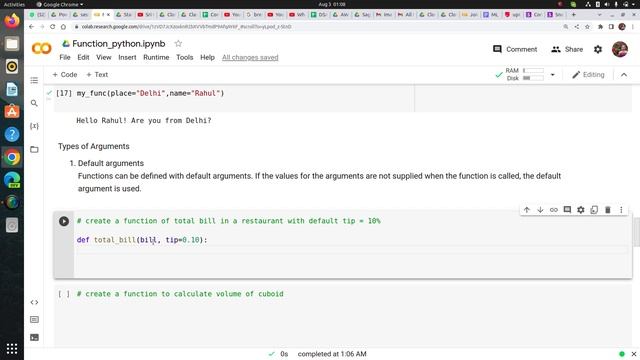Open the File menu

pos(65,58)
